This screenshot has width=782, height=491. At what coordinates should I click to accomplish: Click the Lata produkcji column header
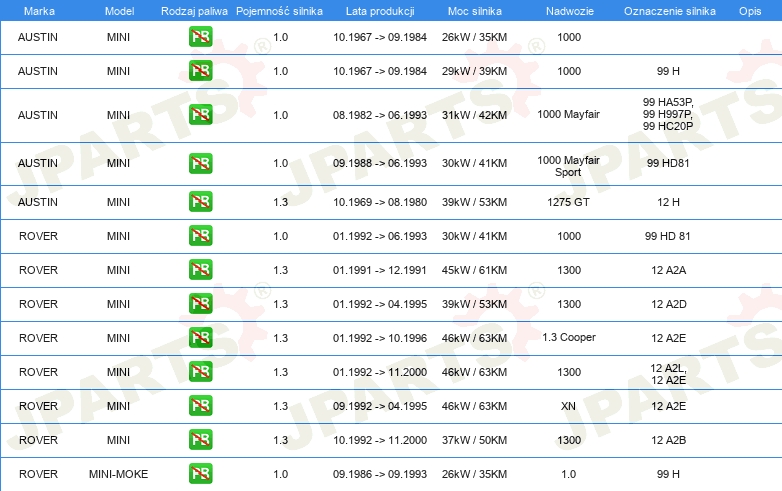(x=380, y=11)
